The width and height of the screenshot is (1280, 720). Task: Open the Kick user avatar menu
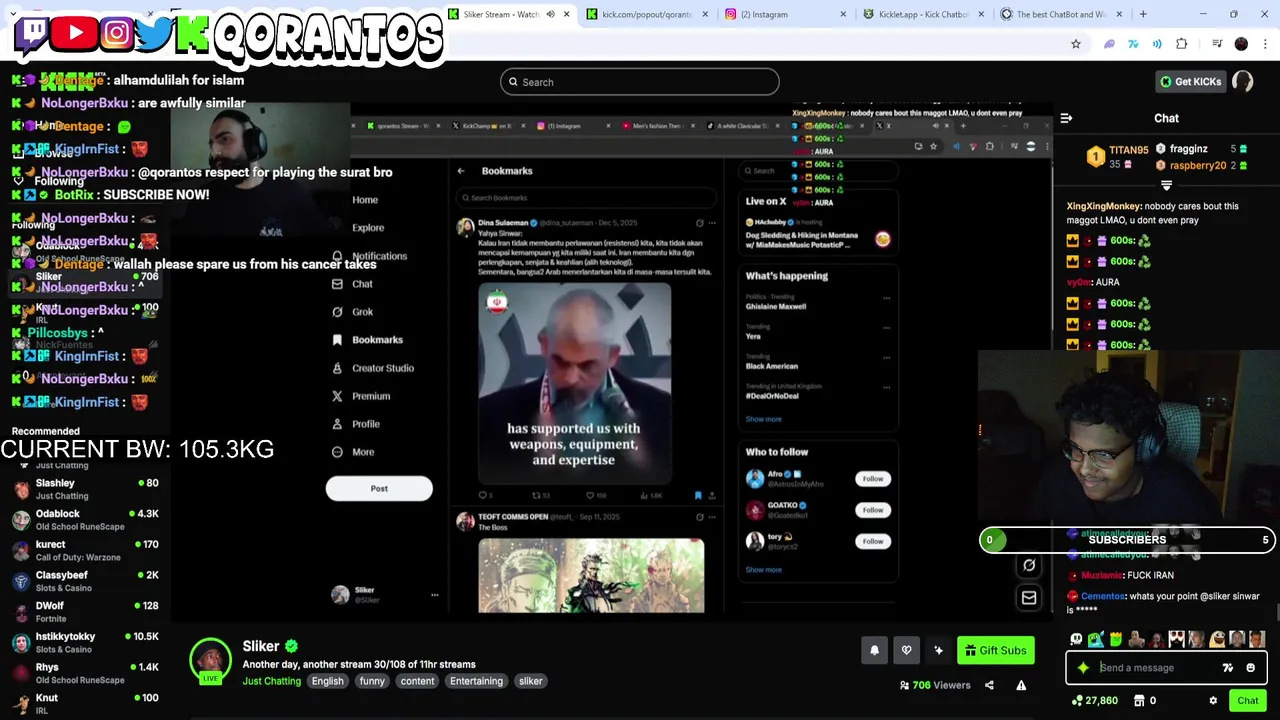pyautogui.click(x=1243, y=82)
